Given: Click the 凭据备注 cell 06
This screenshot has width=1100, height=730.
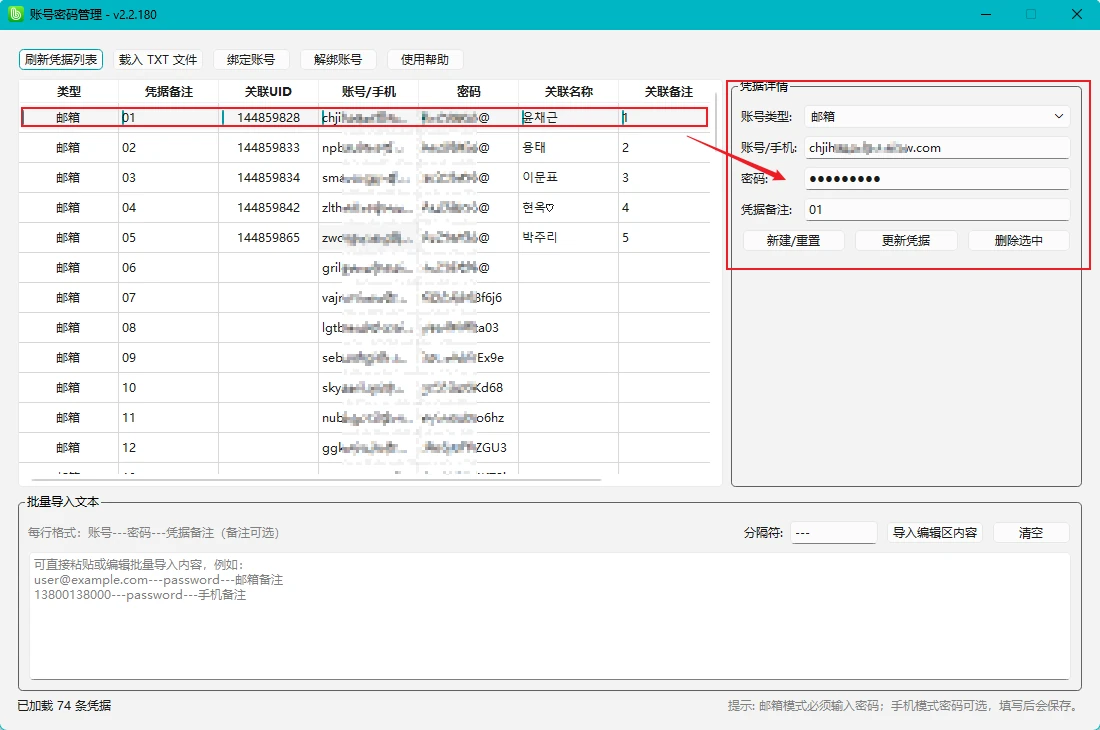Looking at the screenshot, I should [x=168, y=268].
